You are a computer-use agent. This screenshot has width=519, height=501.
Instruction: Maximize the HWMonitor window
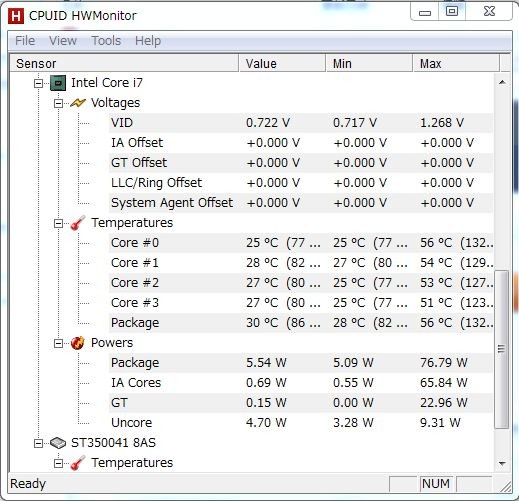point(452,12)
